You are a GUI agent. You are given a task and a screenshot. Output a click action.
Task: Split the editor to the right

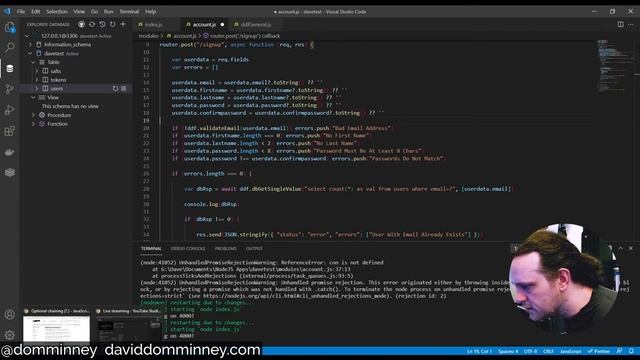coord(620,24)
